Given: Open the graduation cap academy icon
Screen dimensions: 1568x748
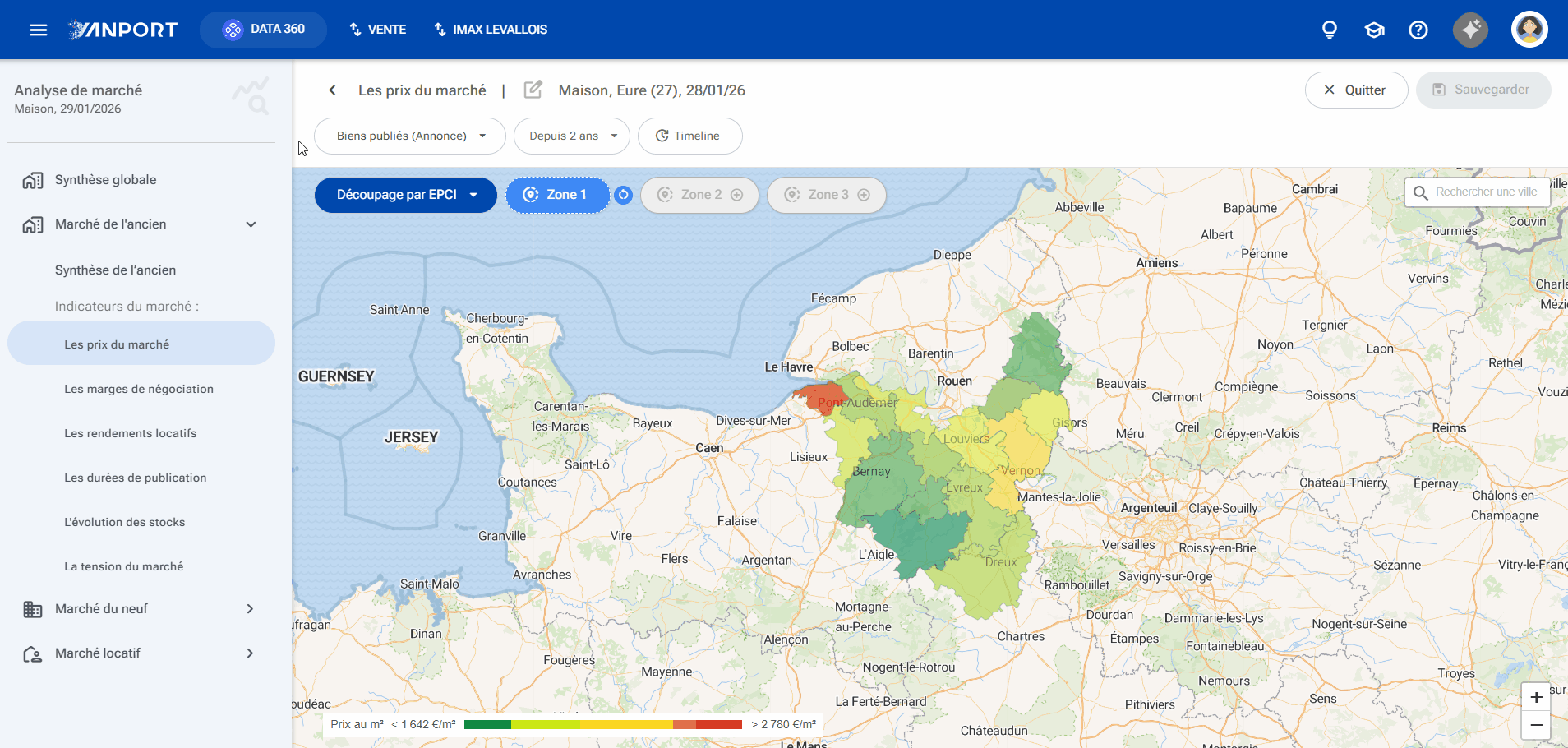Looking at the screenshot, I should click(1374, 30).
